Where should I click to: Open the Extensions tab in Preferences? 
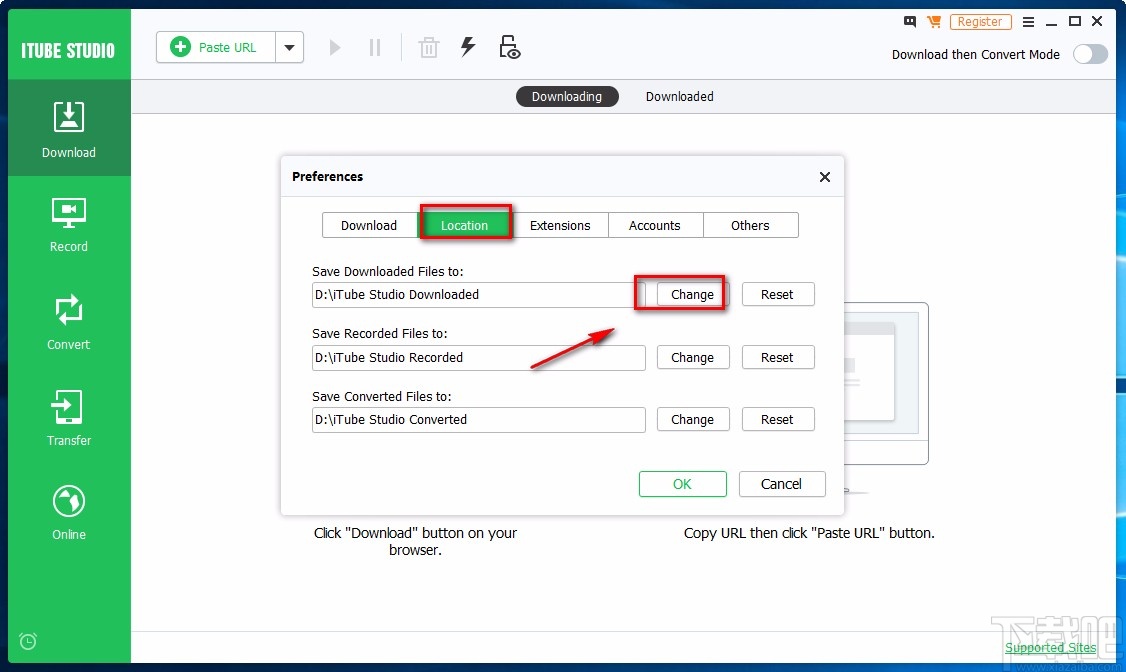click(x=560, y=225)
